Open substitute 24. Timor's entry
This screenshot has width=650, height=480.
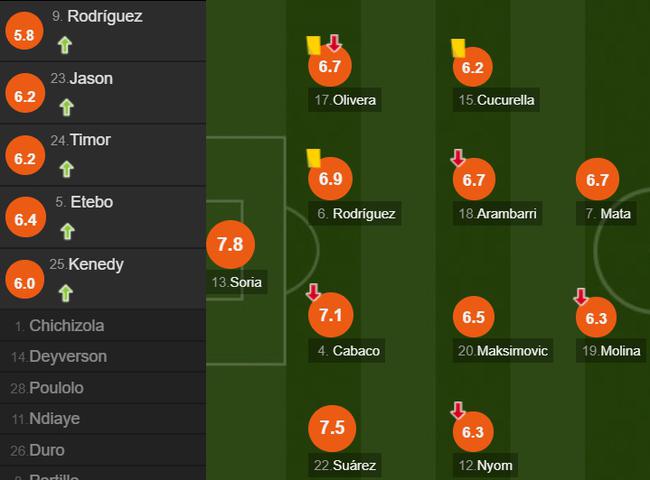coord(103,155)
